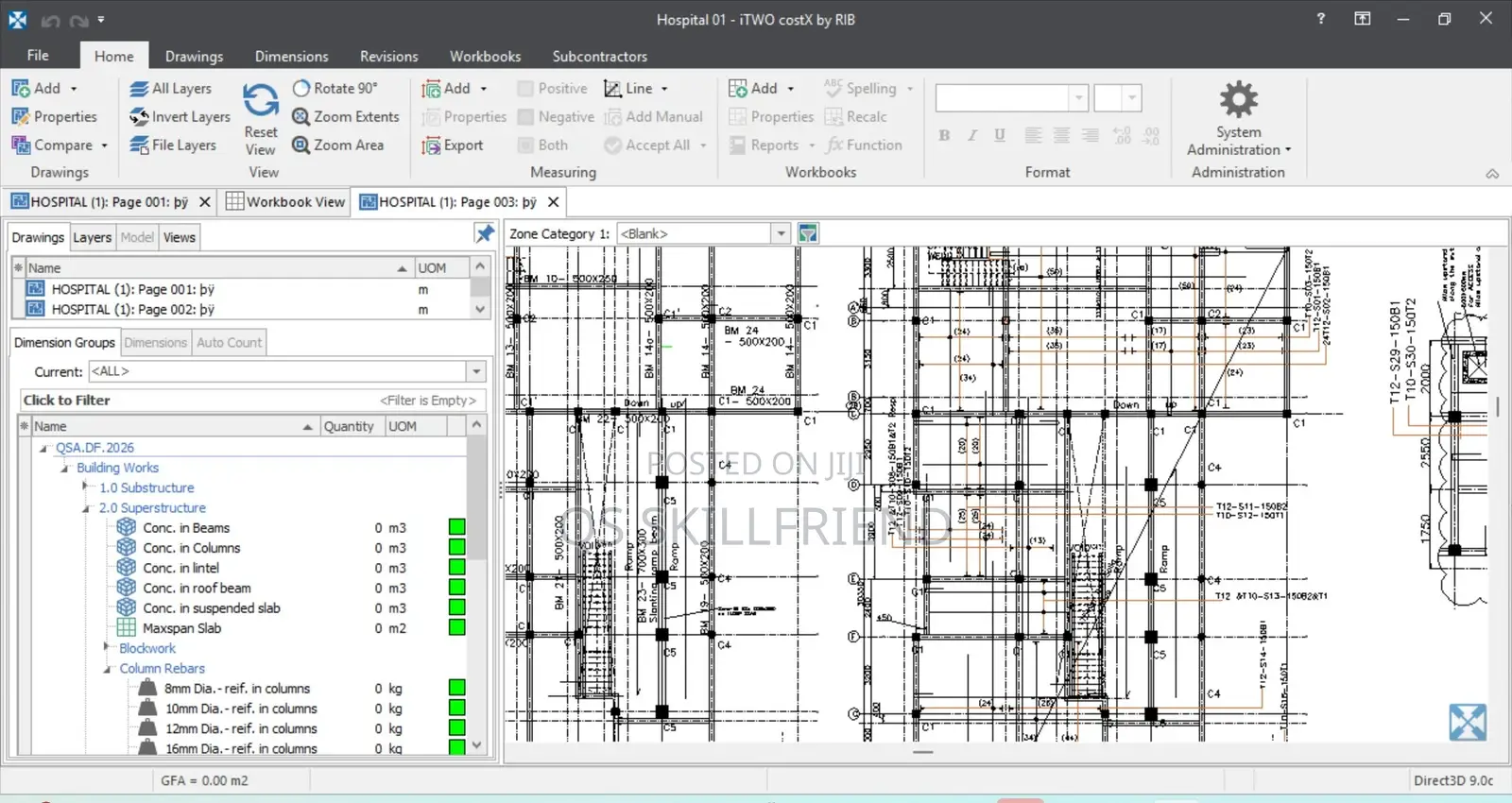1512x803 pixels.
Task: Select Invert Layers tool
Action: coord(180,117)
